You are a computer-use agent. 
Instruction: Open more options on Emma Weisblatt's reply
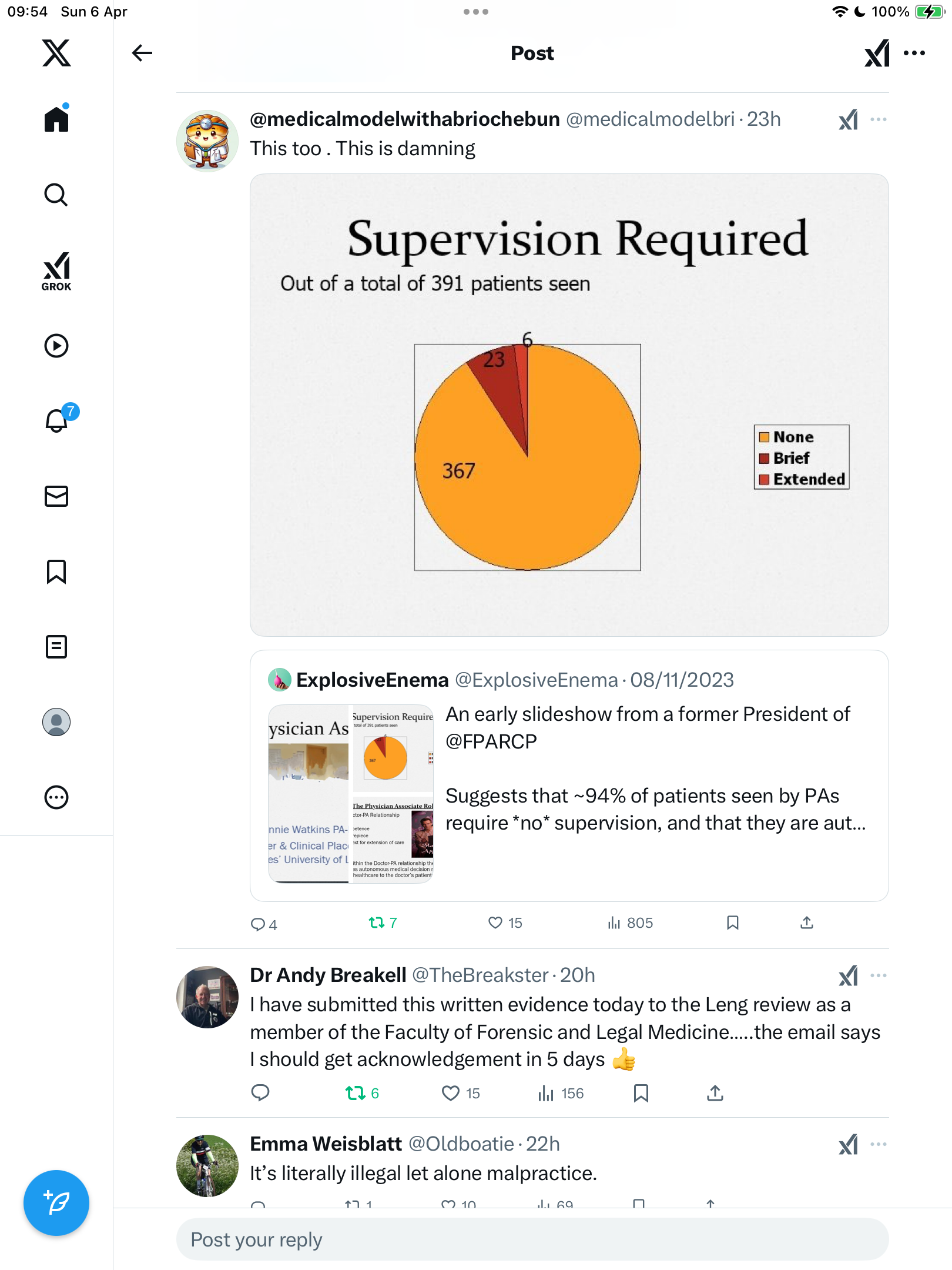(879, 1144)
